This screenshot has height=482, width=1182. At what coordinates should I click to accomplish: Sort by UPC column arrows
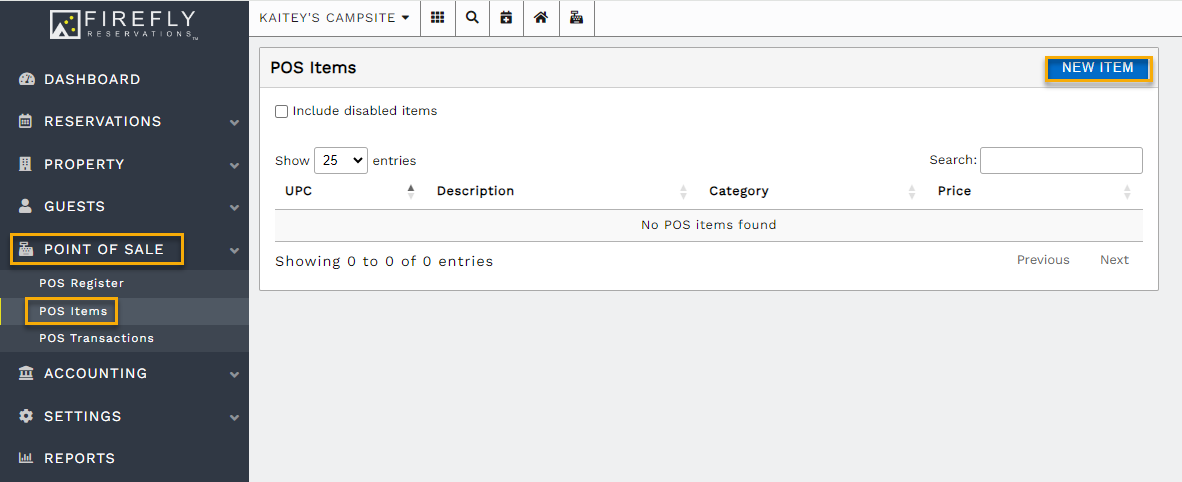(411, 191)
